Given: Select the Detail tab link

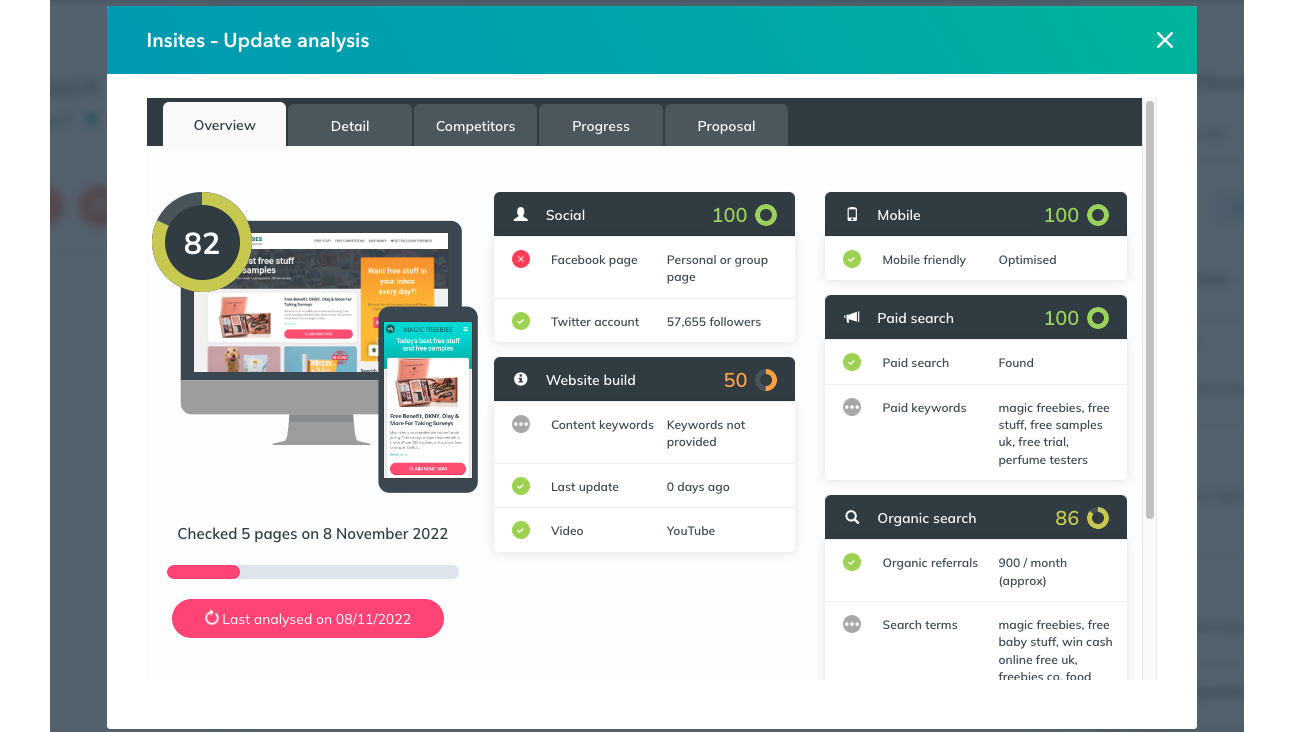Looking at the screenshot, I should [x=349, y=125].
